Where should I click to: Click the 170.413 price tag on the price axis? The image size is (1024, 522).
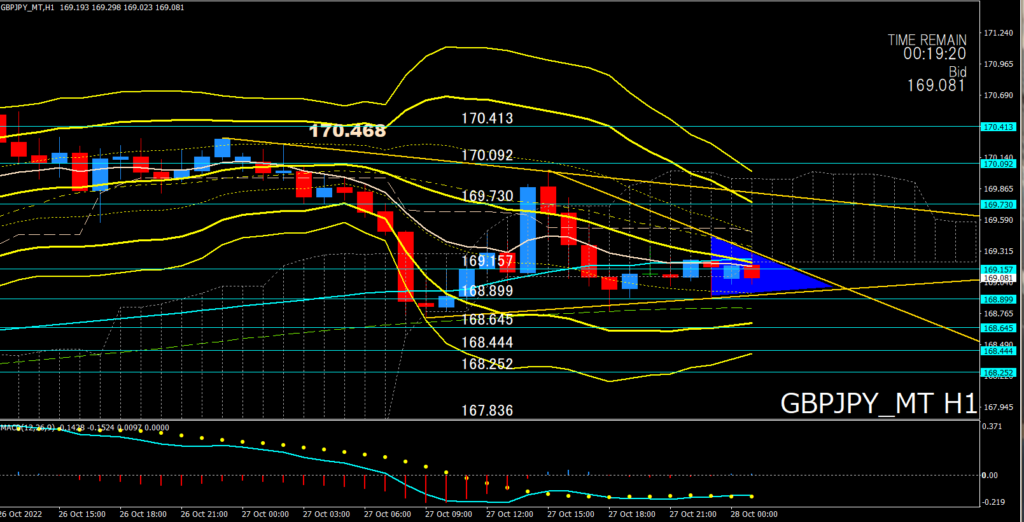[998, 127]
